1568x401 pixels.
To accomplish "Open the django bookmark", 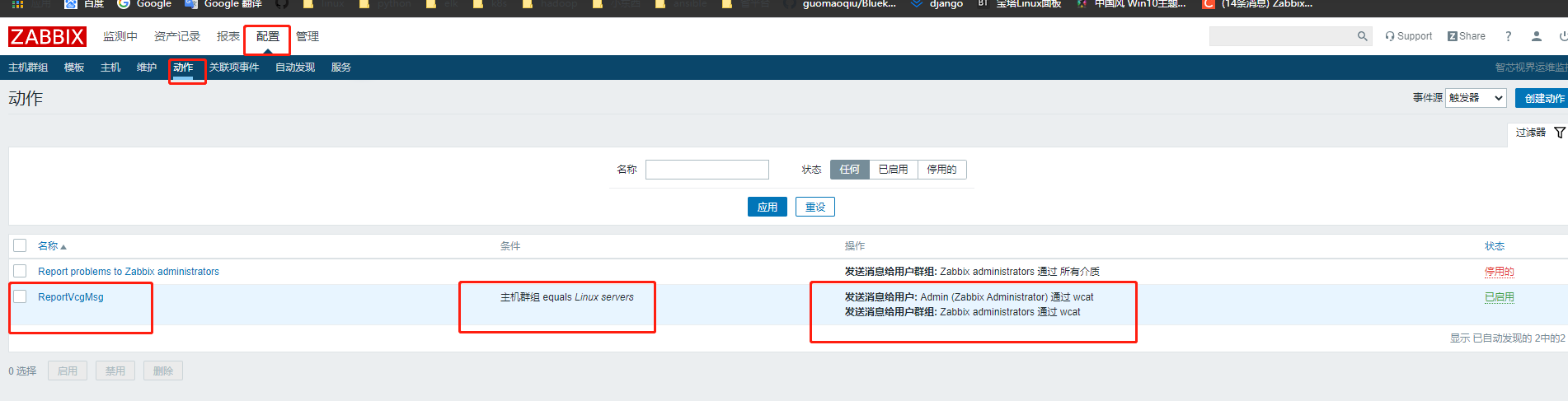I will pyautogui.click(x=937, y=4).
